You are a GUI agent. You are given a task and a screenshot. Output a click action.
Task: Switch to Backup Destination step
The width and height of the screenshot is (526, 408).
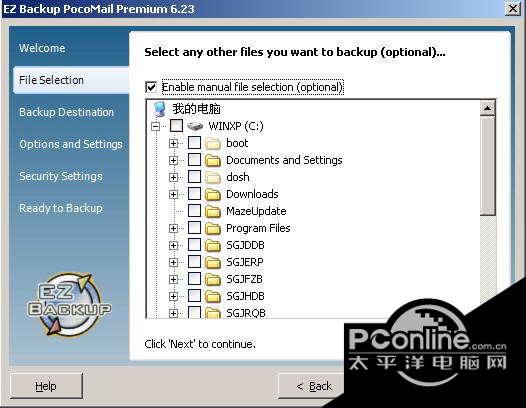66,112
